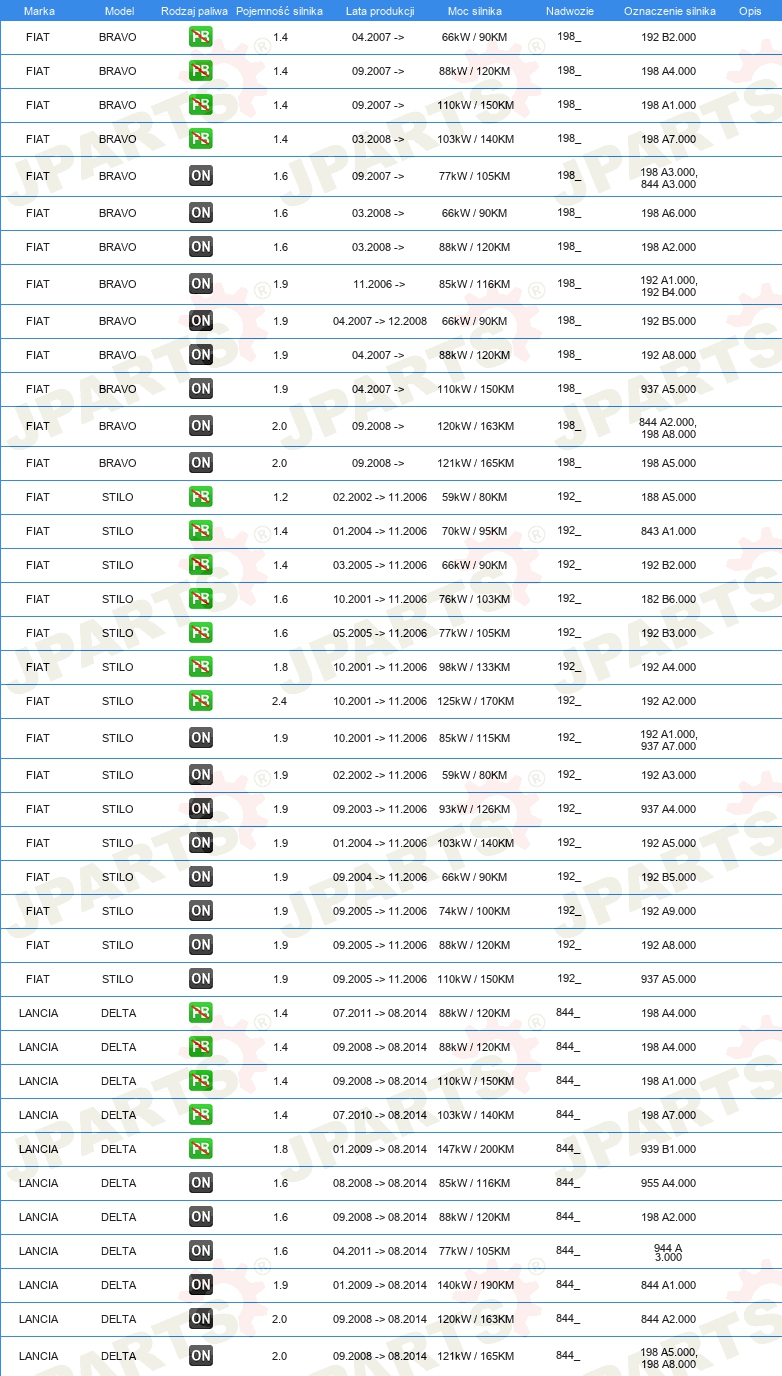Click ON diesel icon for Bravo 77kW/105KM

[201, 176]
